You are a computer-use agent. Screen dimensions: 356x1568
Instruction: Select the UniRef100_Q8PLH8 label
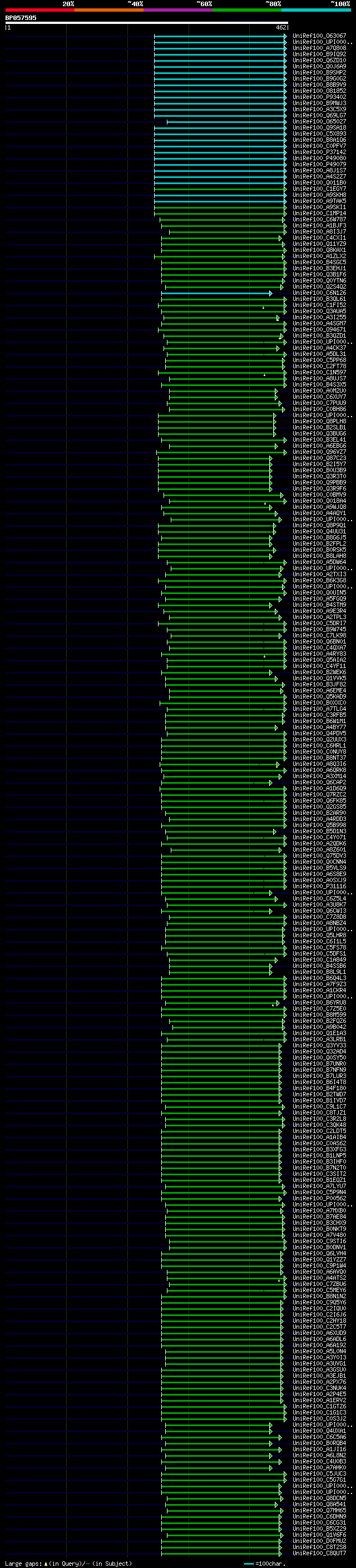click(319, 421)
